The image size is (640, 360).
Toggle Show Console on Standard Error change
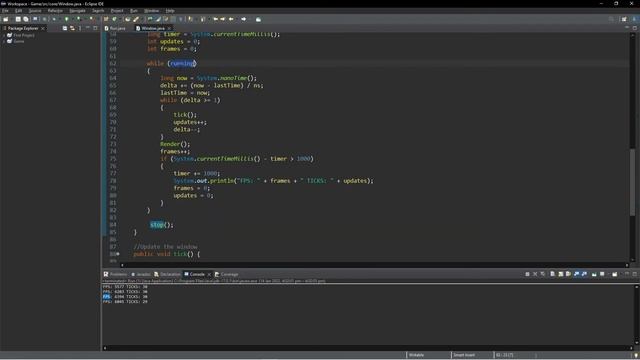(x=584, y=274)
